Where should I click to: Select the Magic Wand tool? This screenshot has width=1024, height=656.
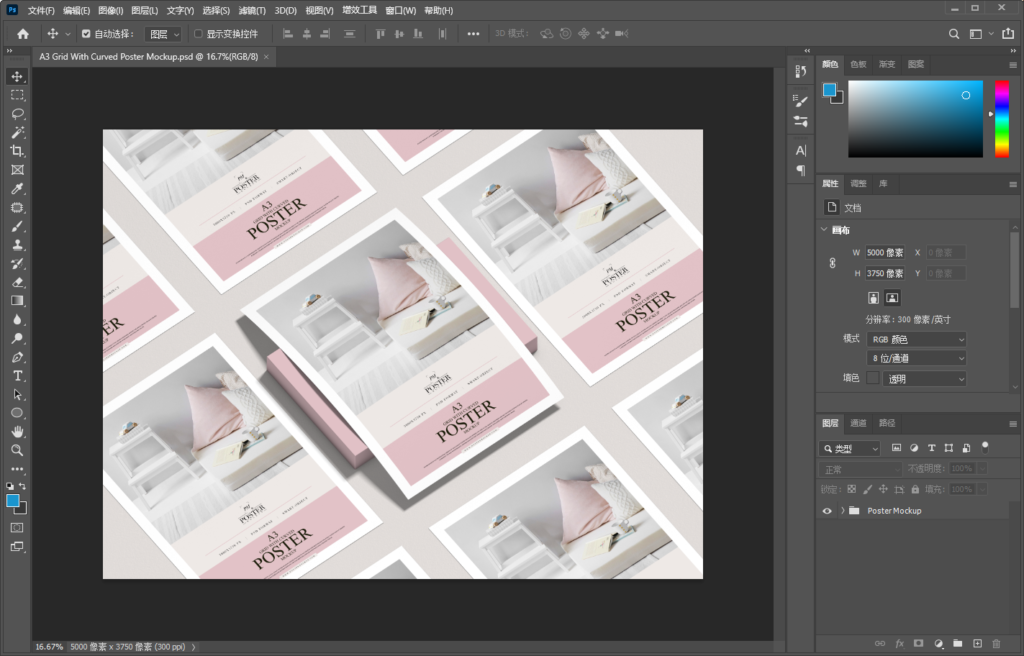(17, 133)
